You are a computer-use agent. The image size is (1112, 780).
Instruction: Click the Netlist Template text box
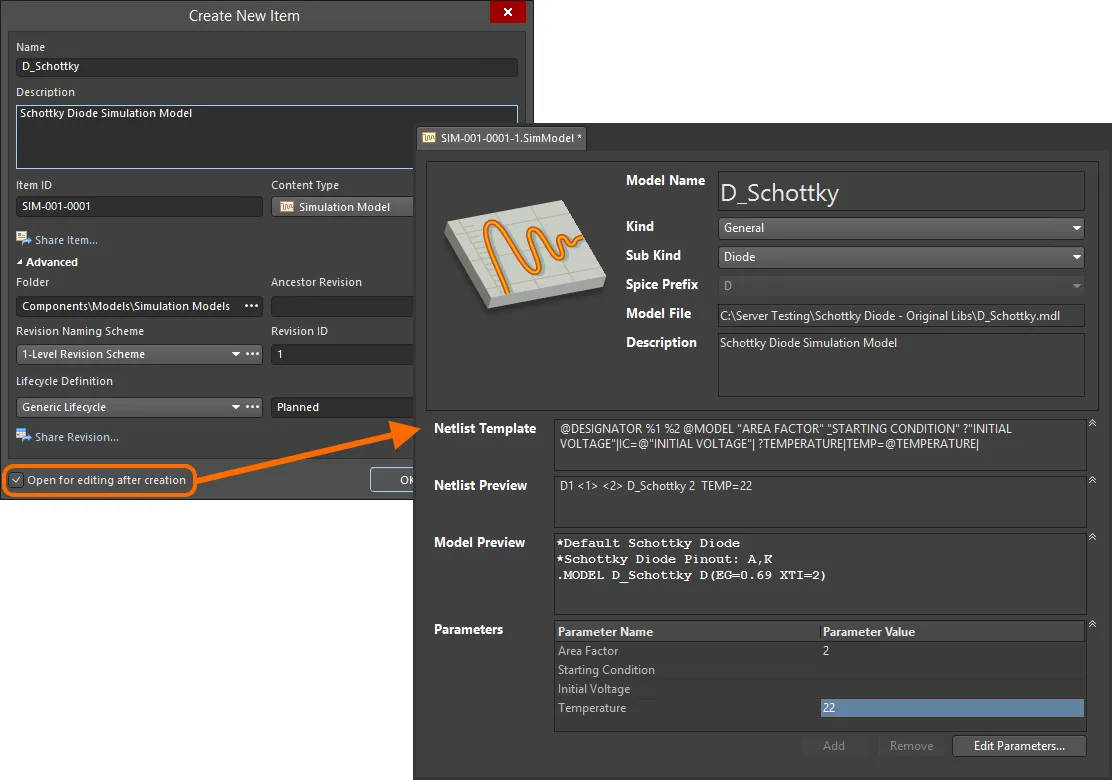821,445
